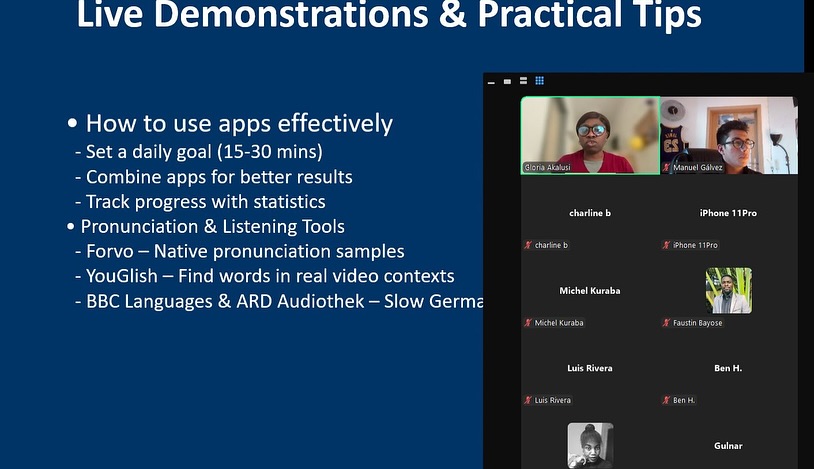The height and width of the screenshot is (469, 814).
Task: Switch to single active speaker view icon
Action: pyautogui.click(x=507, y=82)
